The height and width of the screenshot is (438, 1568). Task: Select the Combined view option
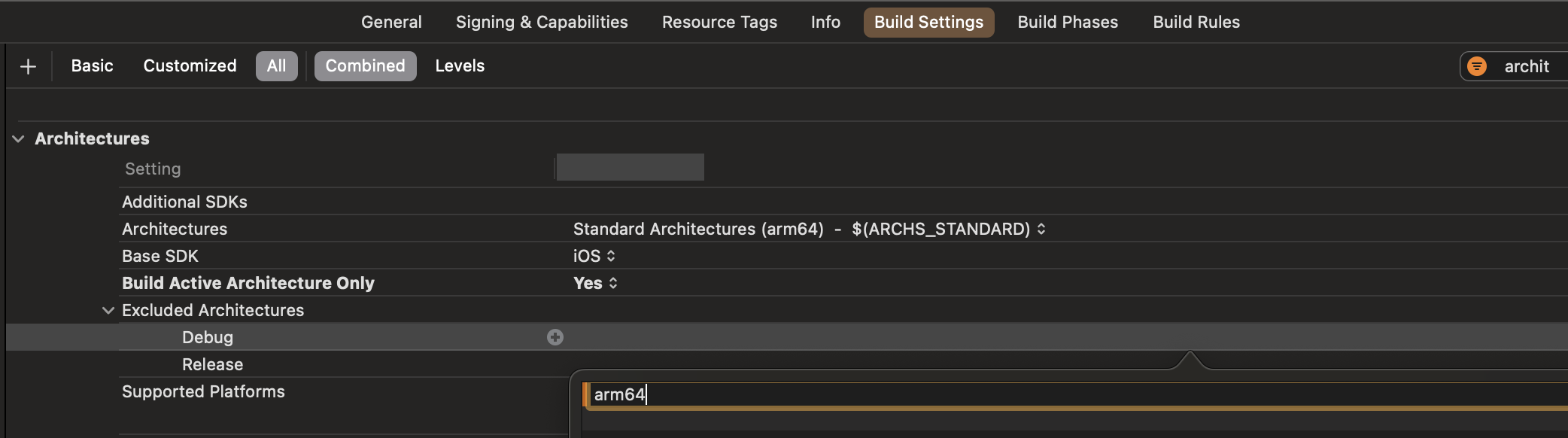(365, 66)
